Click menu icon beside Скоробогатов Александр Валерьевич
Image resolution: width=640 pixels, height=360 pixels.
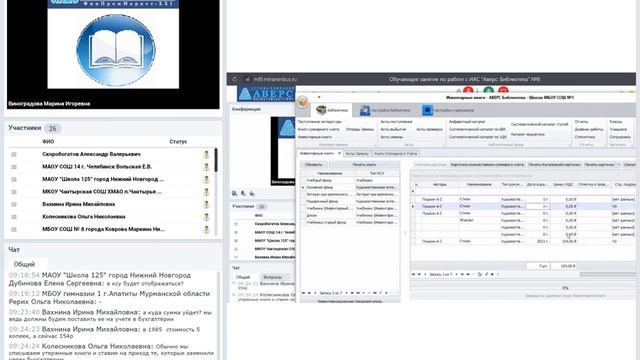click(14, 154)
